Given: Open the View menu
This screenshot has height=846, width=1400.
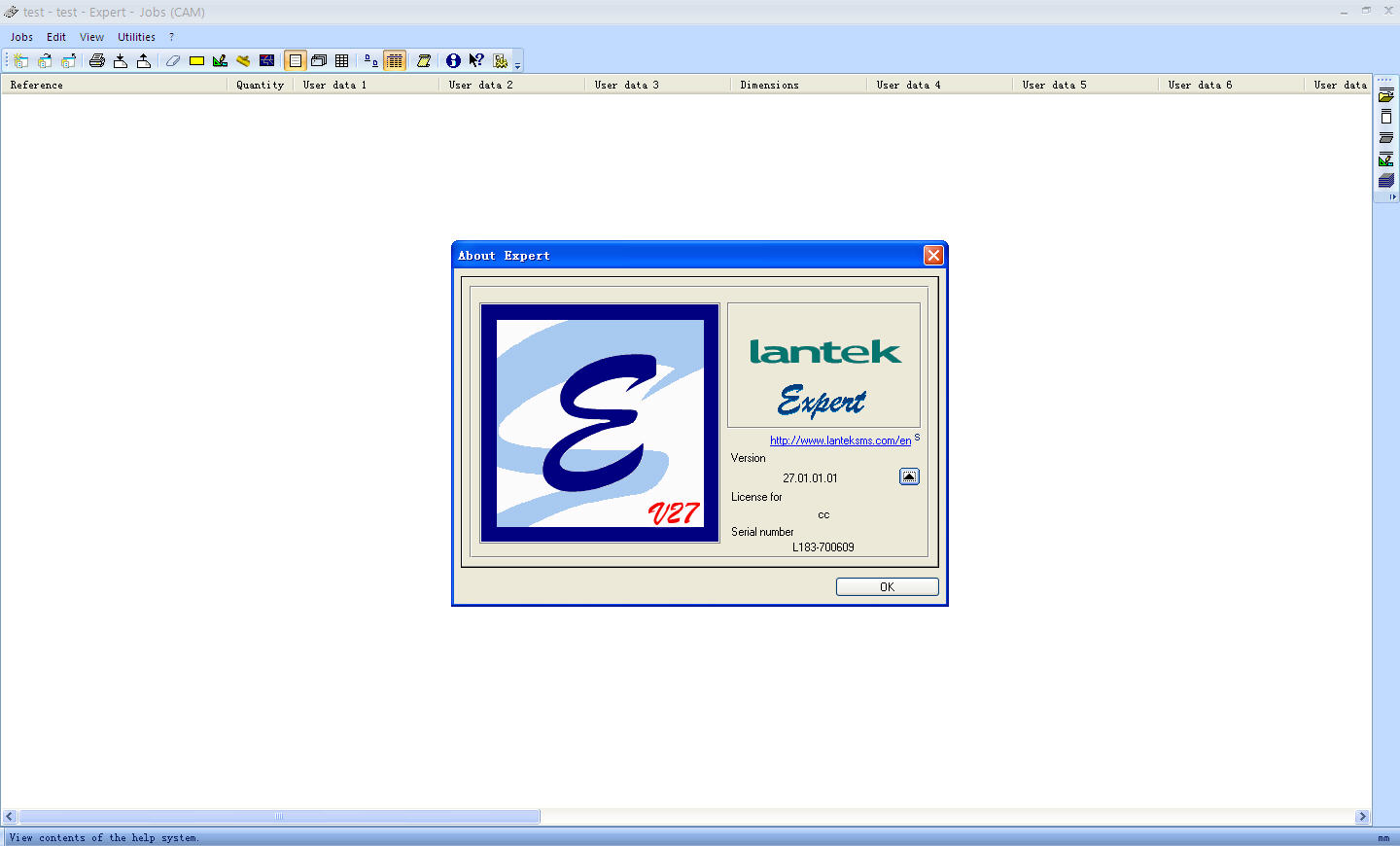Looking at the screenshot, I should tap(91, 37).
